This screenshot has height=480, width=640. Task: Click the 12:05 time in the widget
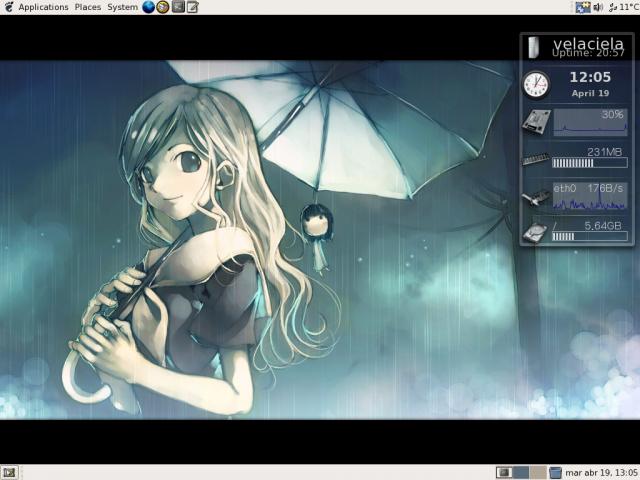point(590,77)
